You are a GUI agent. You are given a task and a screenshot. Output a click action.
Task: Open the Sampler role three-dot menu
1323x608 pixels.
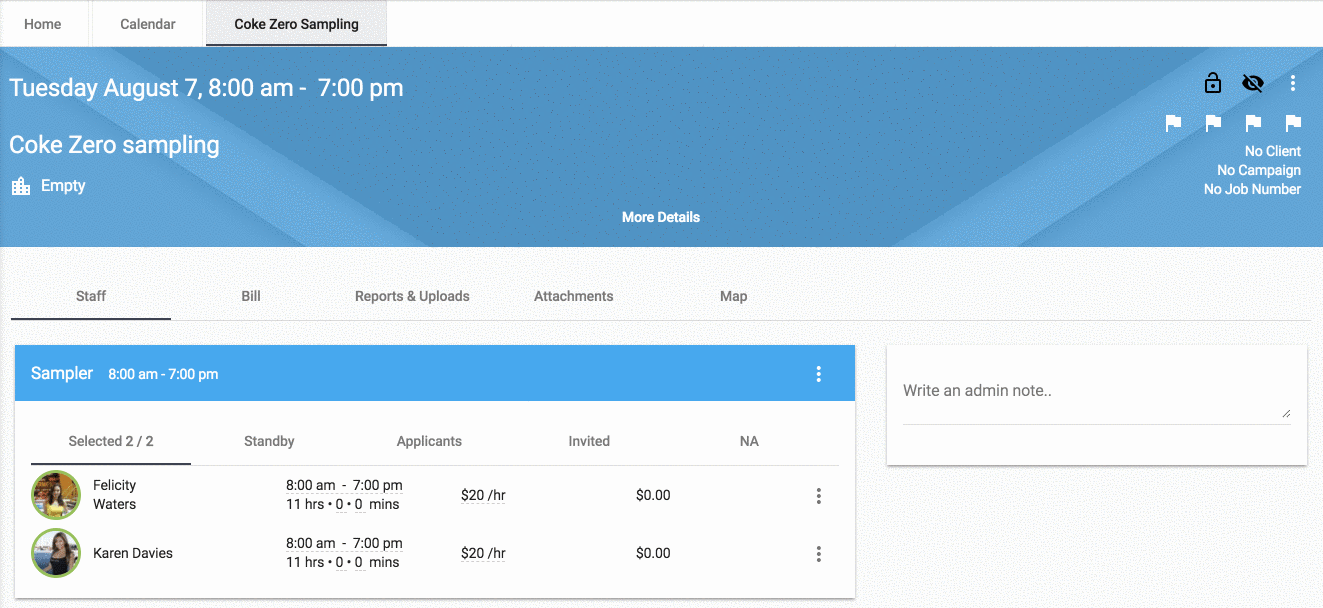point(819,374)
